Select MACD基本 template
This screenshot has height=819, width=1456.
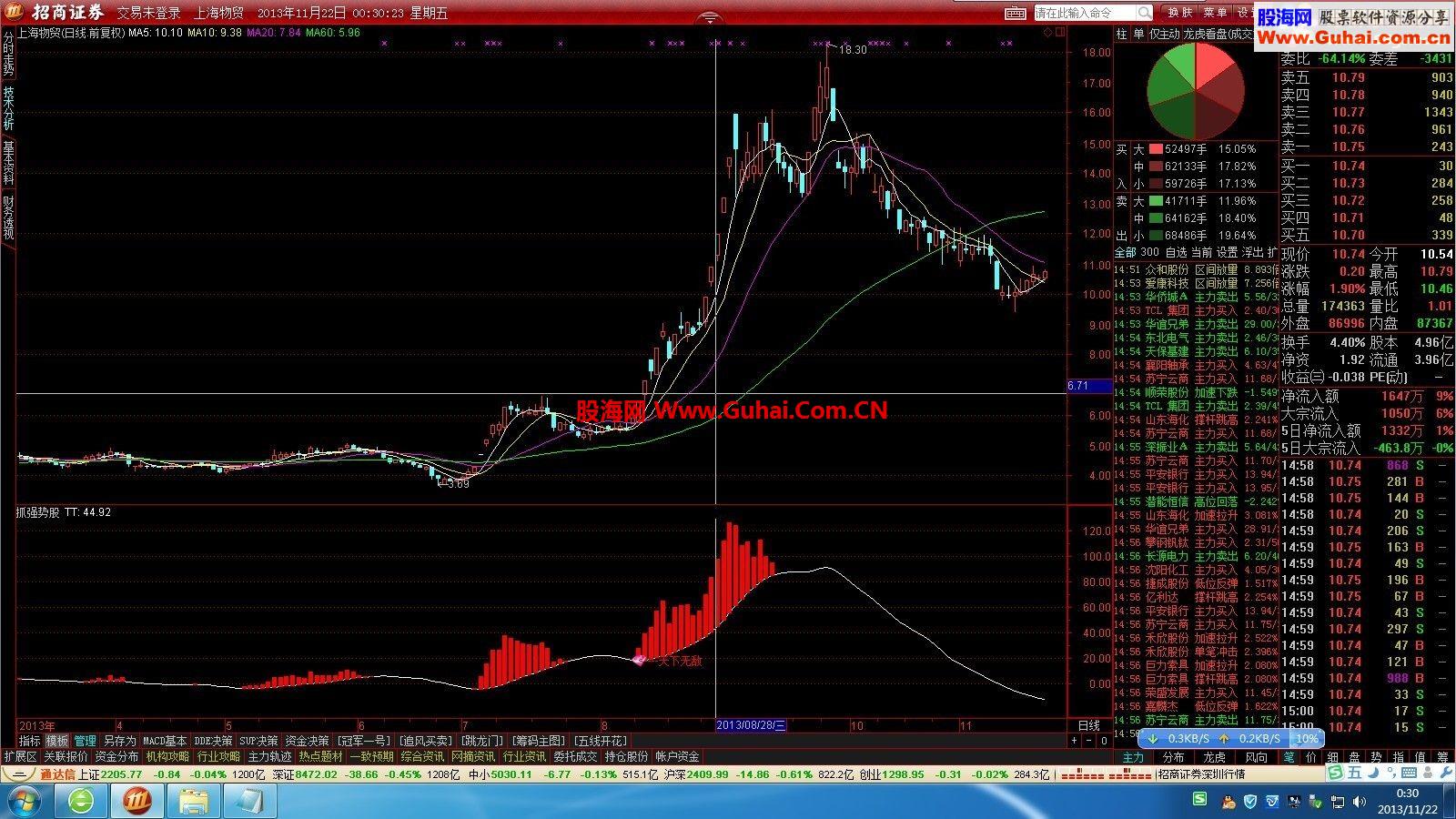pyautogui.click(x=165, y=741)
